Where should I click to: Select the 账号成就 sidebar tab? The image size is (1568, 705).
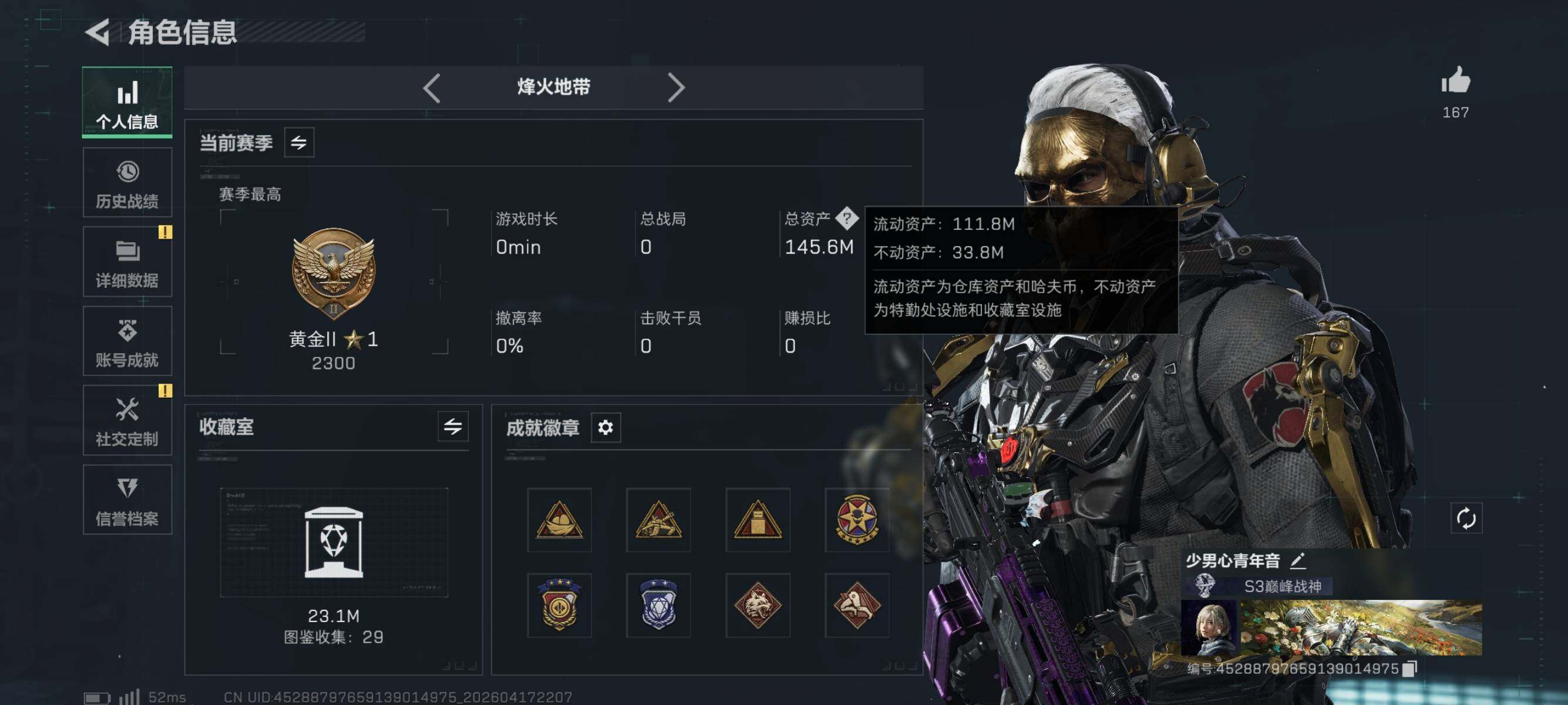tap(127, 341)
